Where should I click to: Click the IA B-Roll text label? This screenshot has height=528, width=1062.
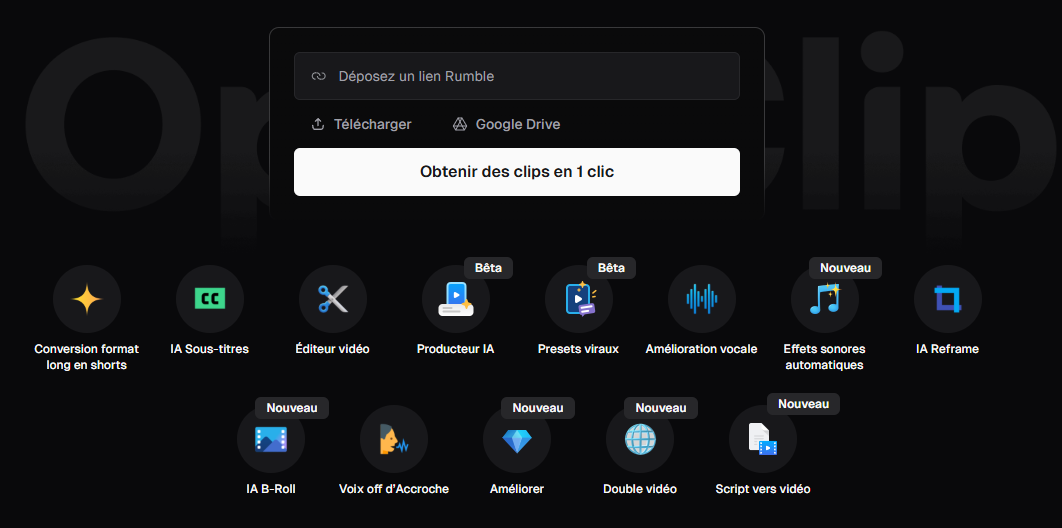[x=271, y=489]
